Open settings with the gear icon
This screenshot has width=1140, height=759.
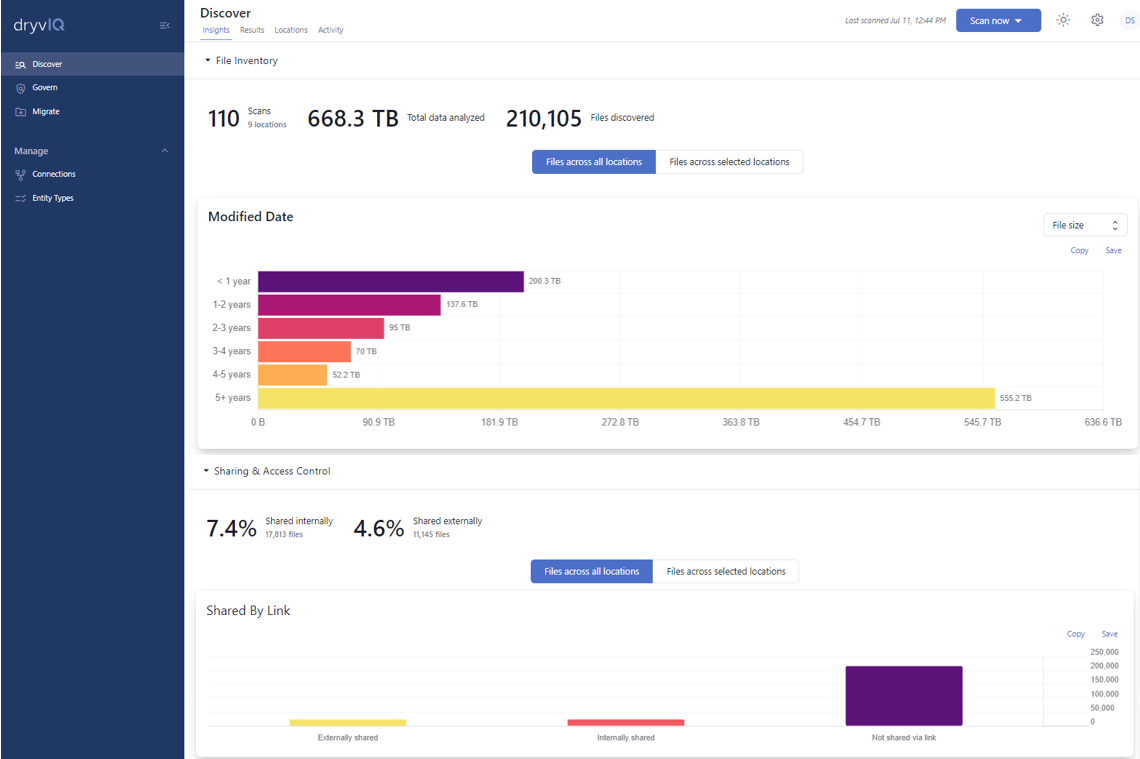pyautogui.click(x=1097, y=20)
